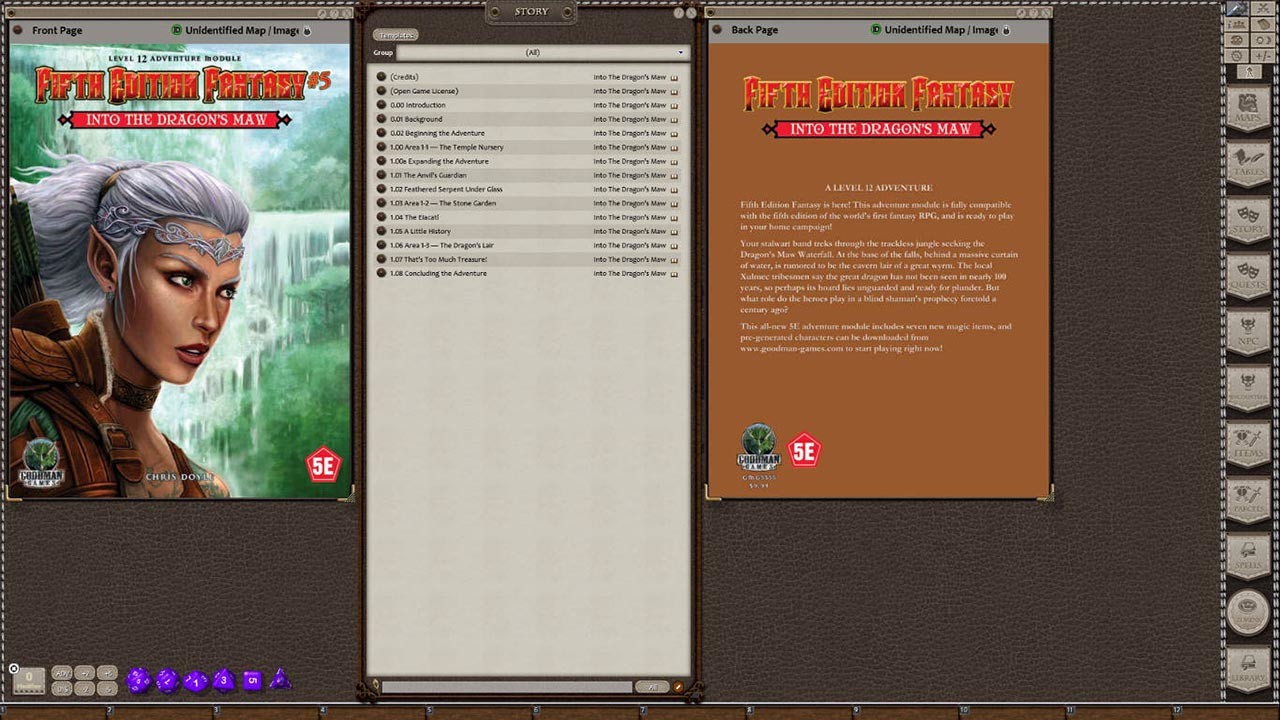
Task: Open the Group dropdown showing (All)
Action: click(541, 52)
